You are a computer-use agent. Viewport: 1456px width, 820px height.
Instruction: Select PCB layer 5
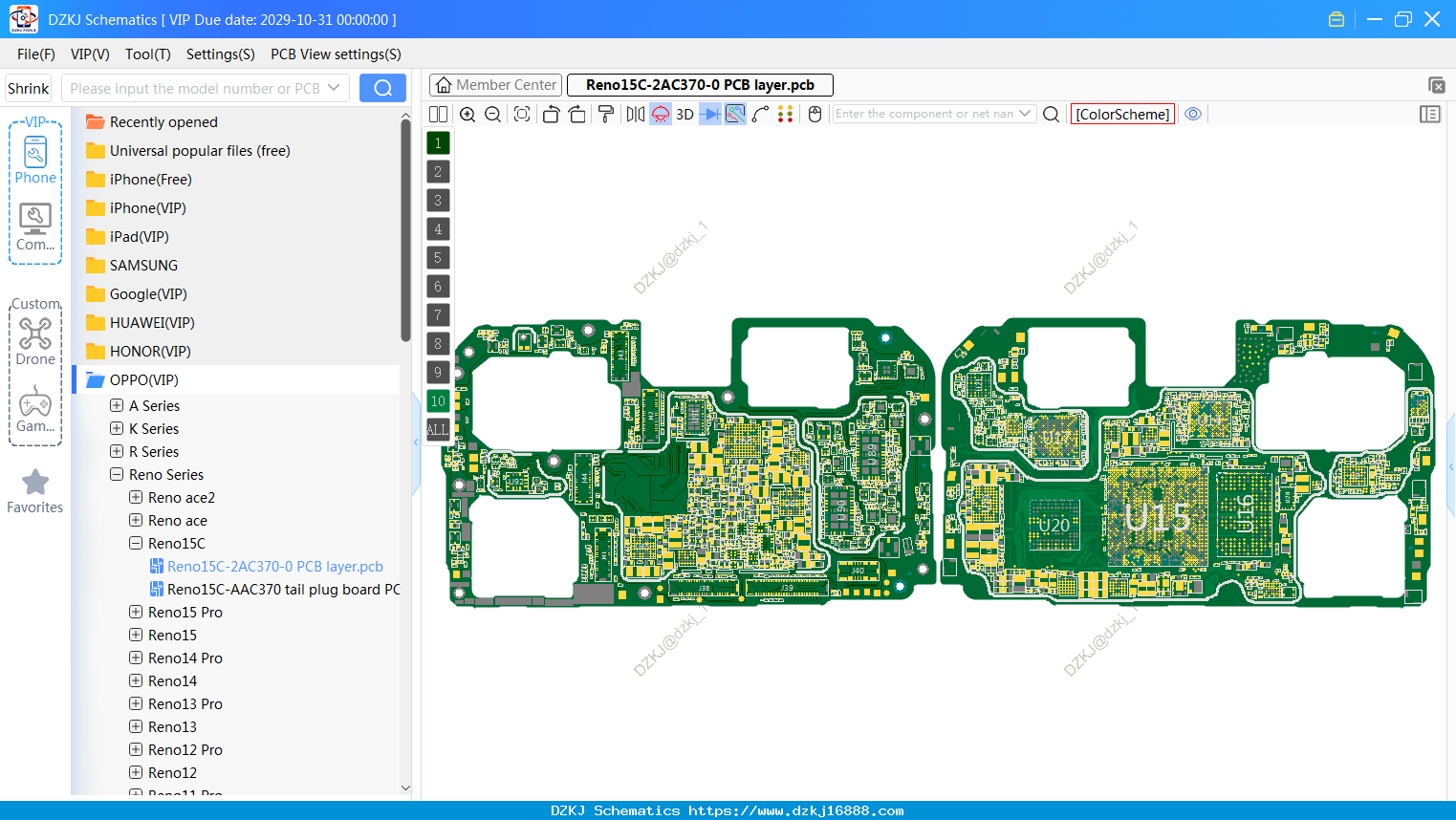click(438, 257)
